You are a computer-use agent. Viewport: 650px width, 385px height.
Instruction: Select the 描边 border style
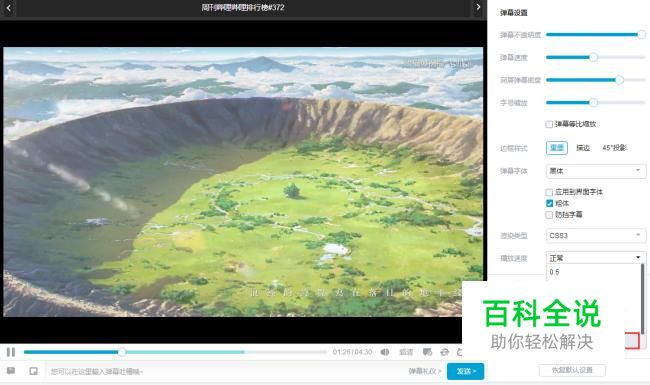(583, 148)
